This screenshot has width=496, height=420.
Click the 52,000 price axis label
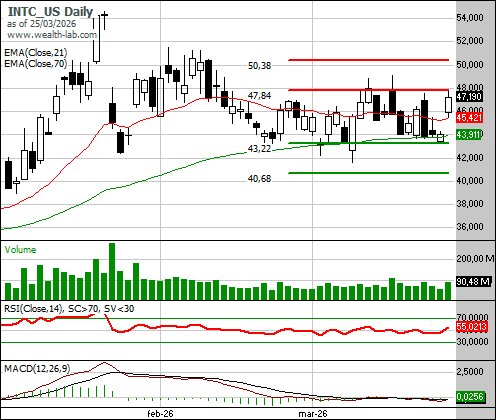pyautogui.click(x=470, y=41)
